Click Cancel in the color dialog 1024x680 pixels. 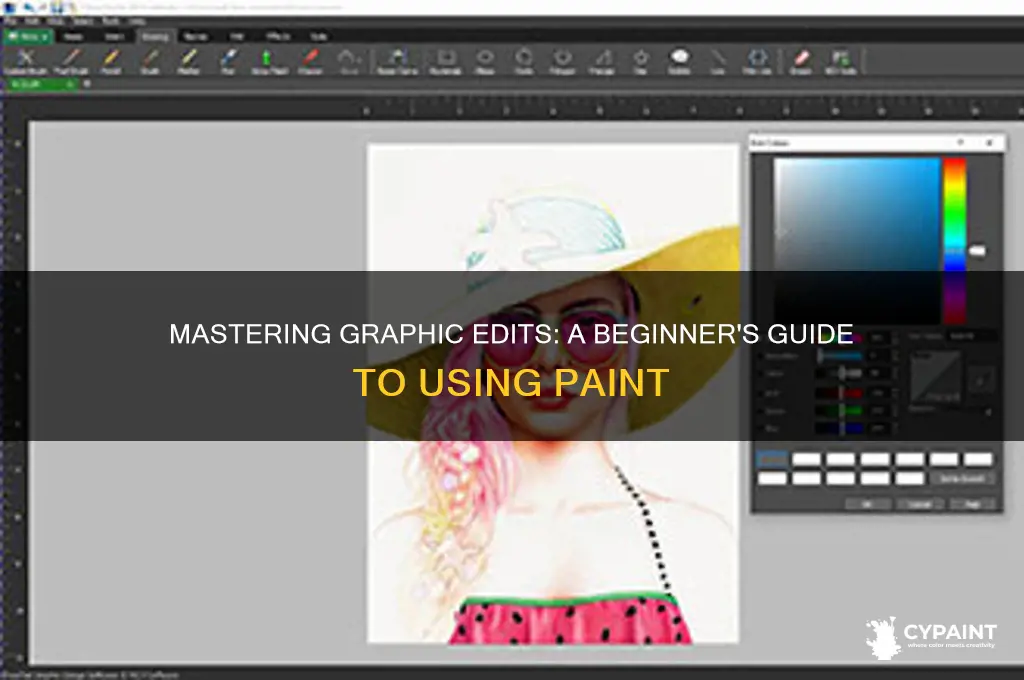tap(920, 504)
